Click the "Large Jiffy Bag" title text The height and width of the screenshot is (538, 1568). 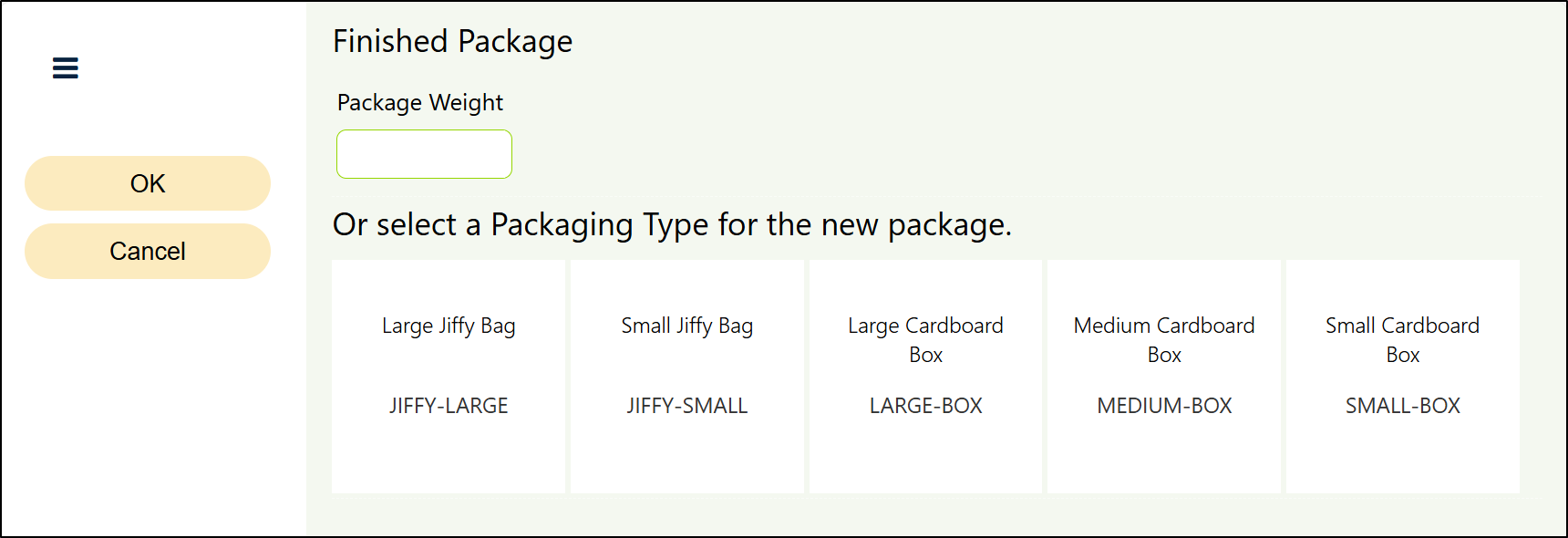pos(449,326)
